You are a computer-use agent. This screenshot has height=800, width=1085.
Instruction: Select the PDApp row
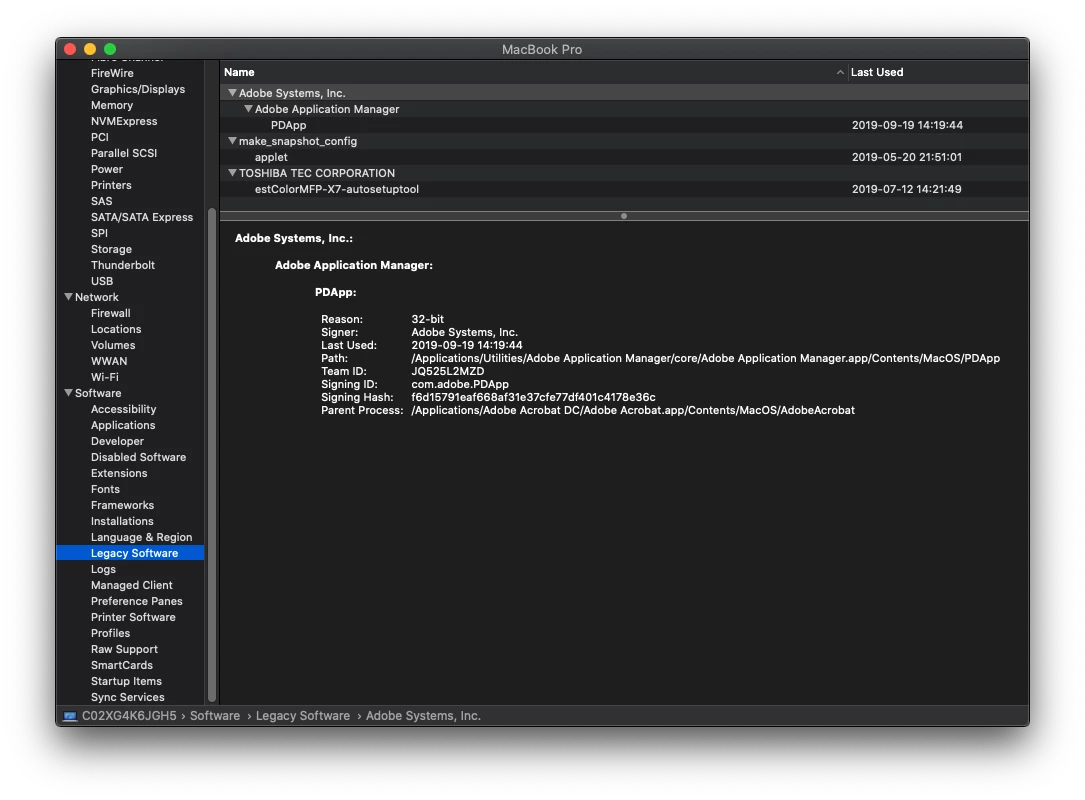[624, 125]
